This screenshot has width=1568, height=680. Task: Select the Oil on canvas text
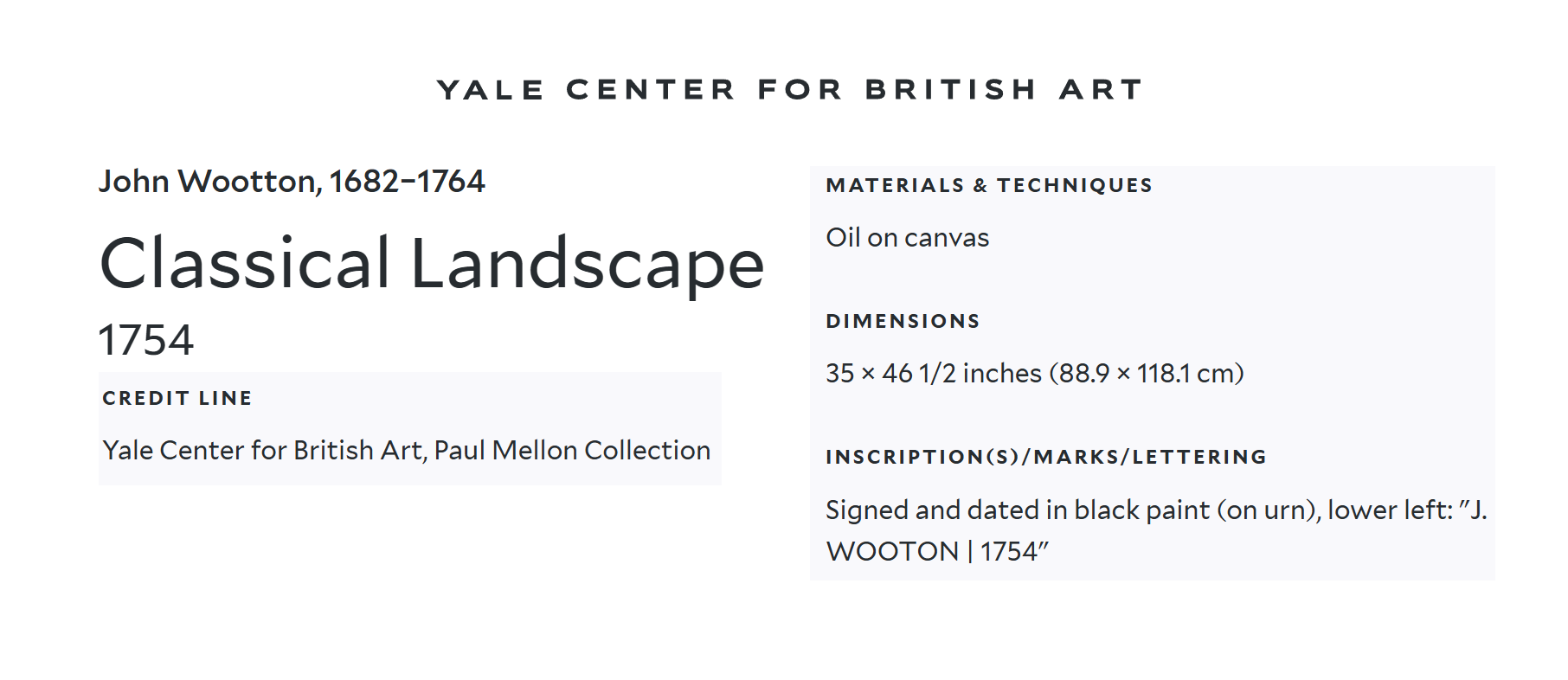tap(907, 238)
